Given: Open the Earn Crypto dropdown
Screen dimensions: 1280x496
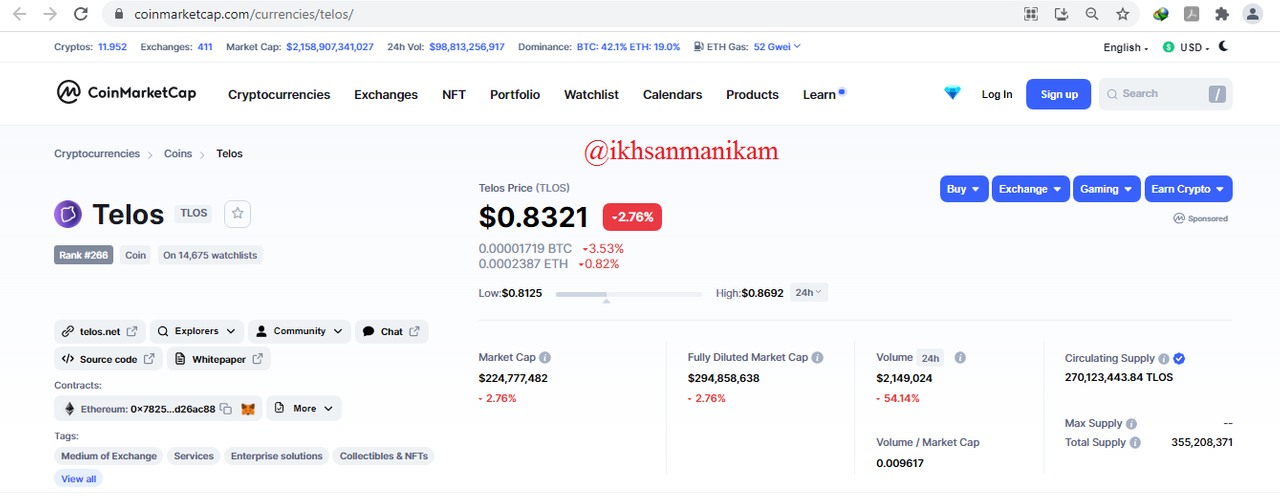Looking at the screenshot, I should [1188, 189].
